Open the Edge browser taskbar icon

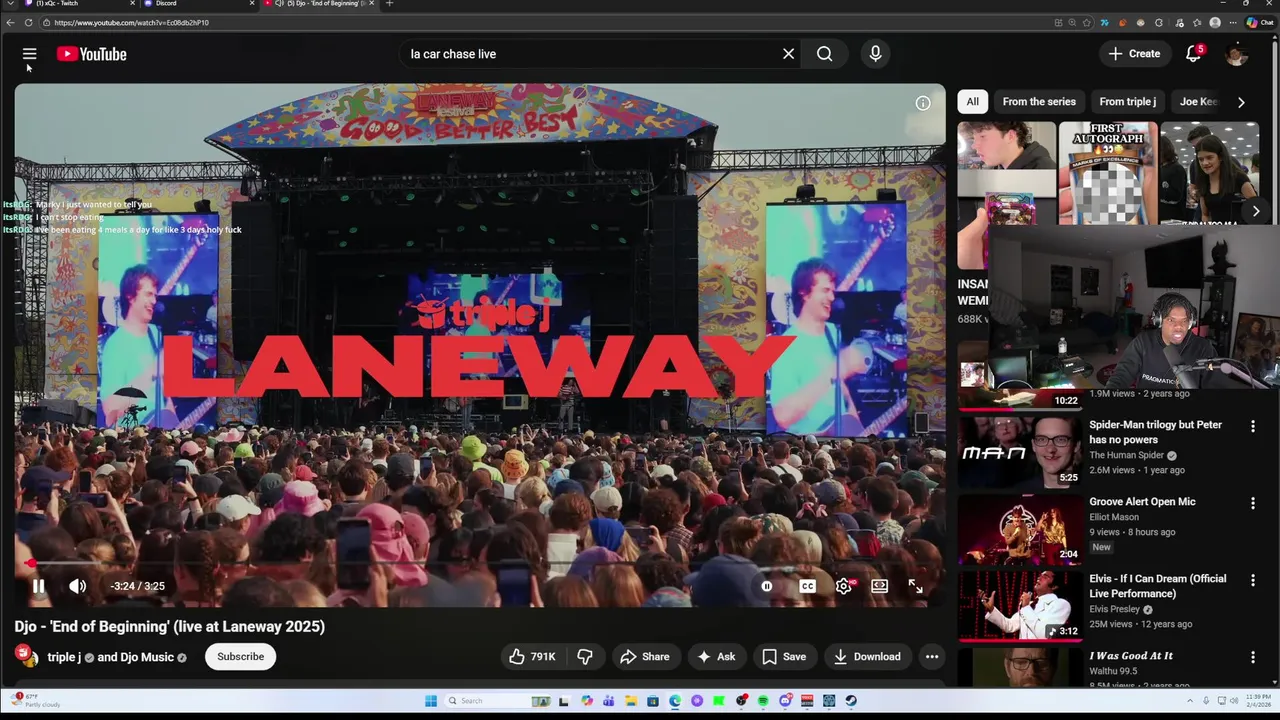[675, 701]
